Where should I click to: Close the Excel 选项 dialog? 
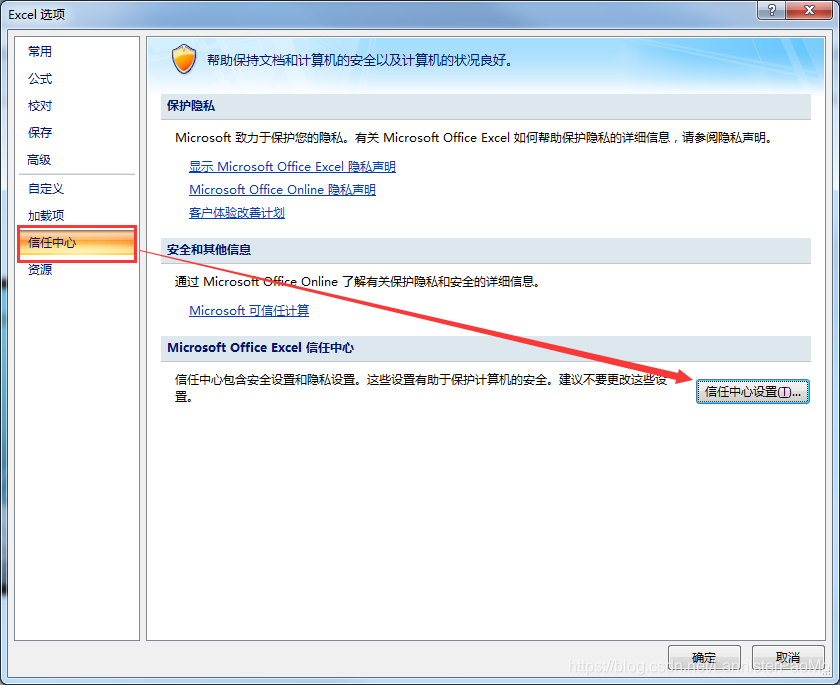pos(809,10)
